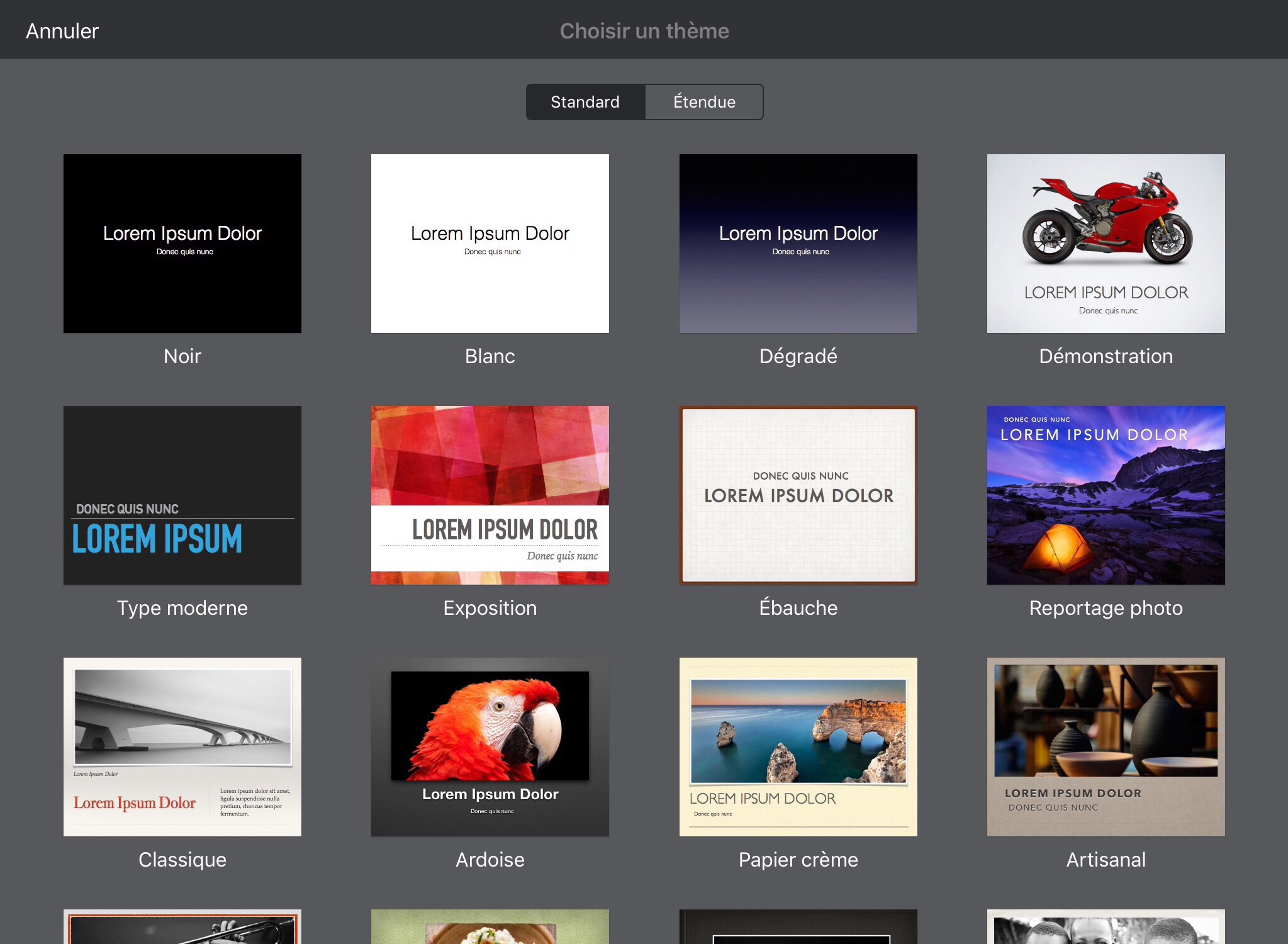This screenshot has height=944, width=1288.
Task: Select partially visible black-and-white portrait theme
Action: (1106, 927)
